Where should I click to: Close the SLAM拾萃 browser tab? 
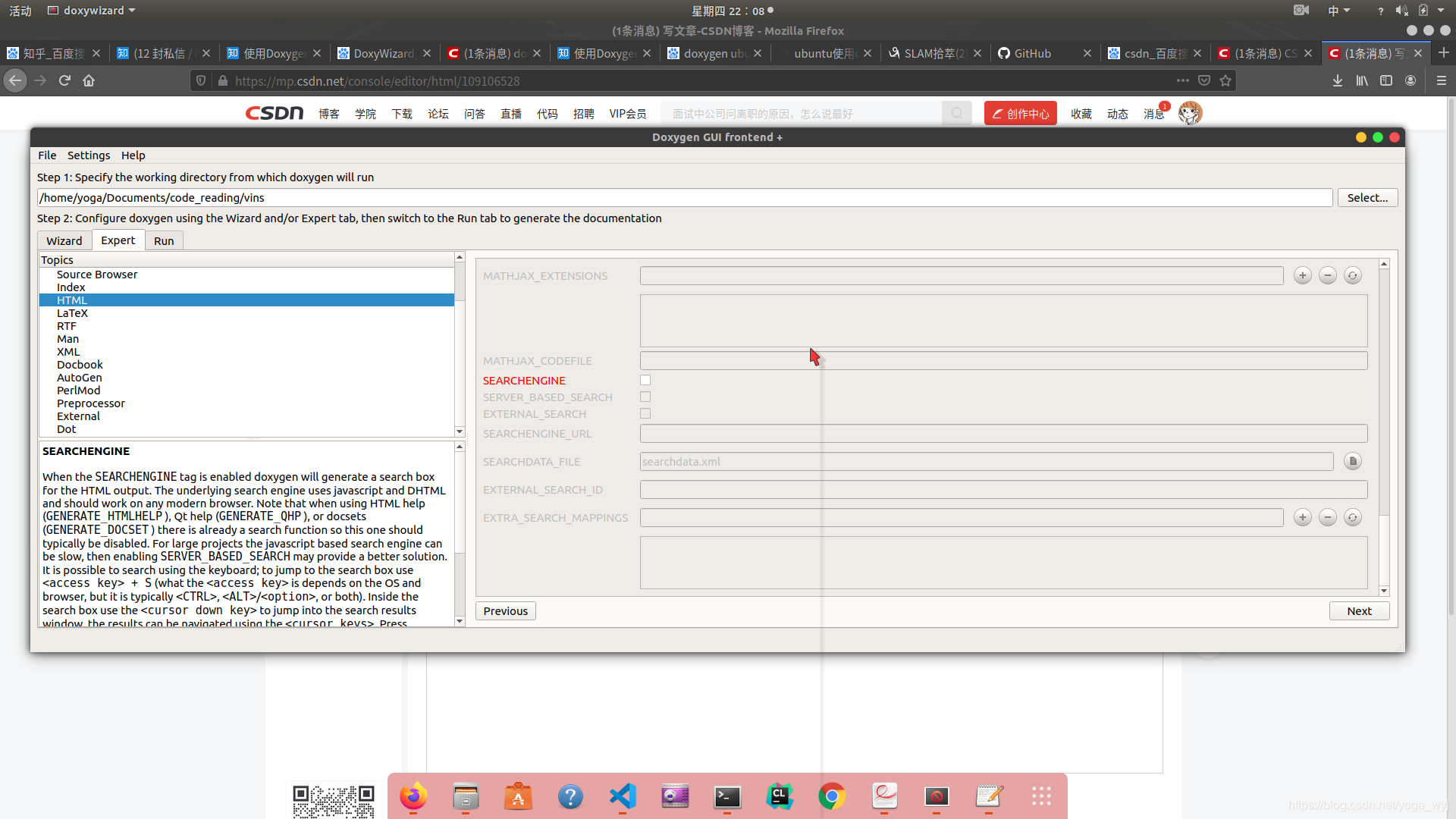click(x=977, y=53)
